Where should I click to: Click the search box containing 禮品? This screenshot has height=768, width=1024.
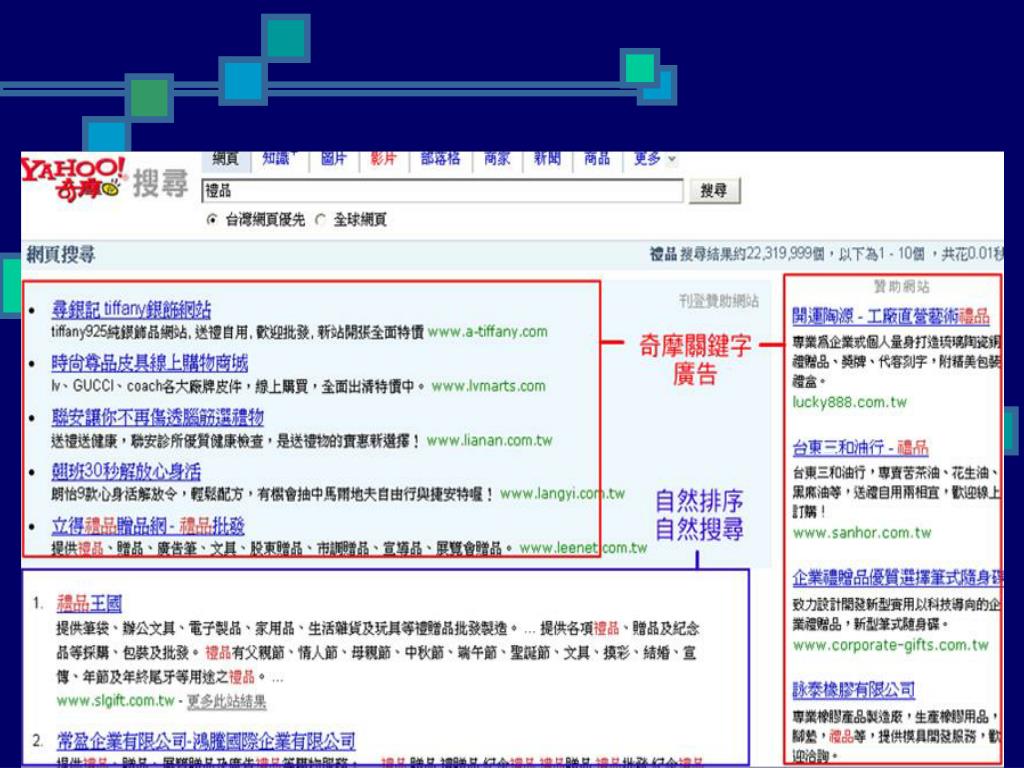pyautogui.click(x=442, y=191)
